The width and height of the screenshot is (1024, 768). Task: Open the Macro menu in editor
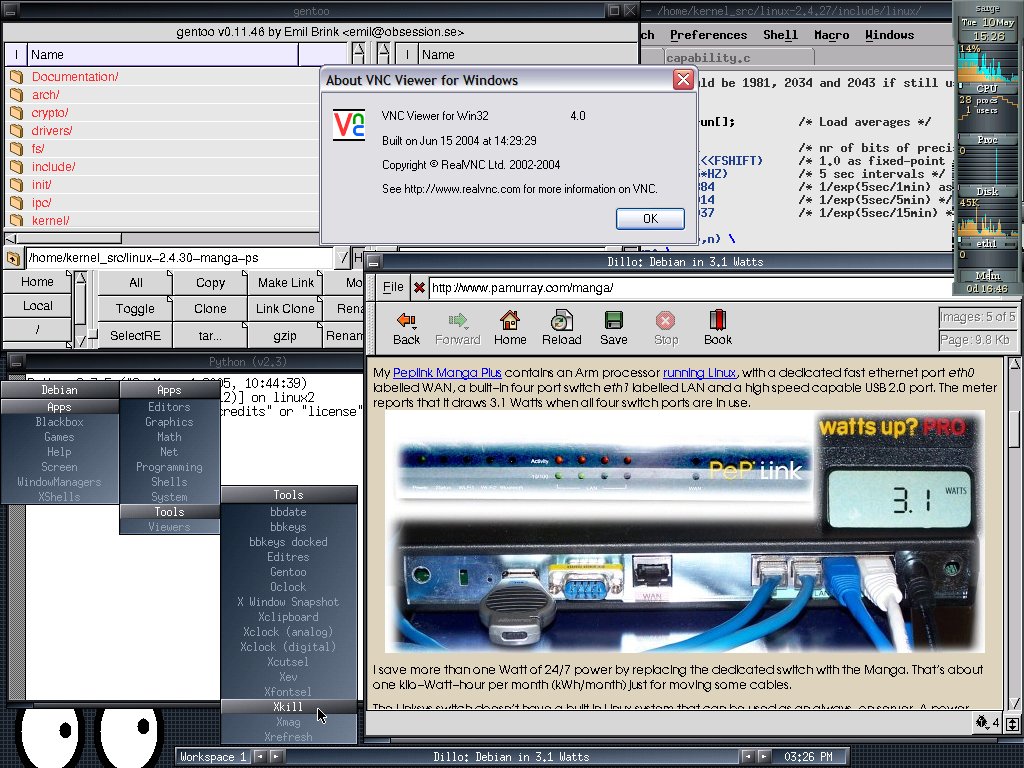831,35
